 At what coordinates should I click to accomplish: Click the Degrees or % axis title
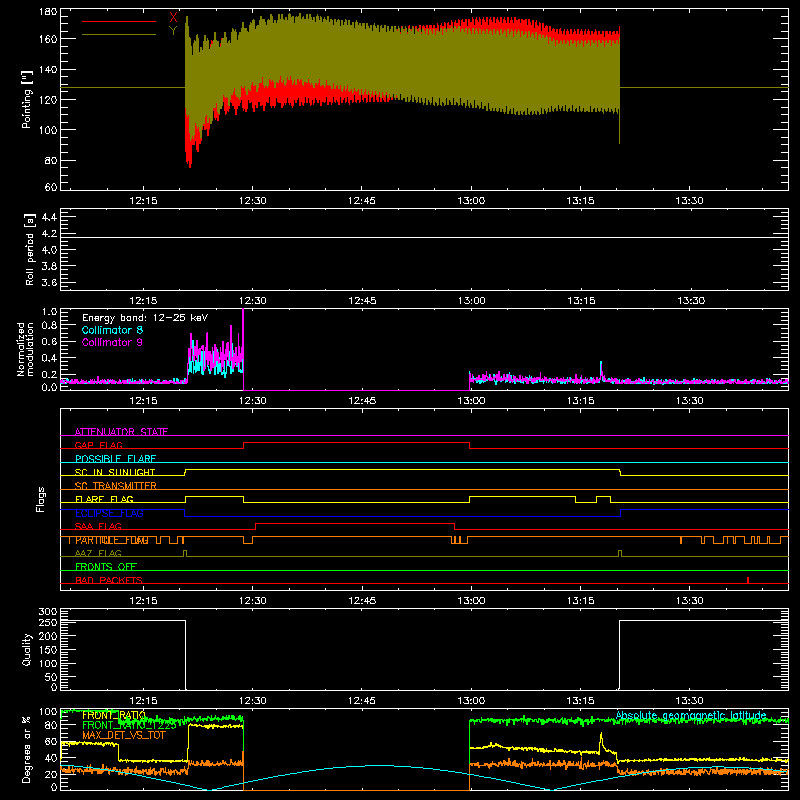pos(27,749)
